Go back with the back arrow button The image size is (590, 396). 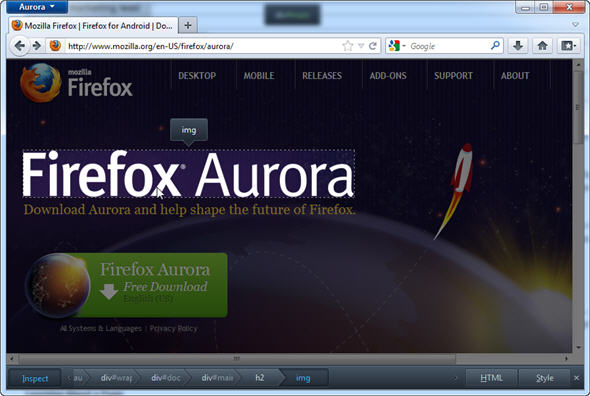coord(19,46)
